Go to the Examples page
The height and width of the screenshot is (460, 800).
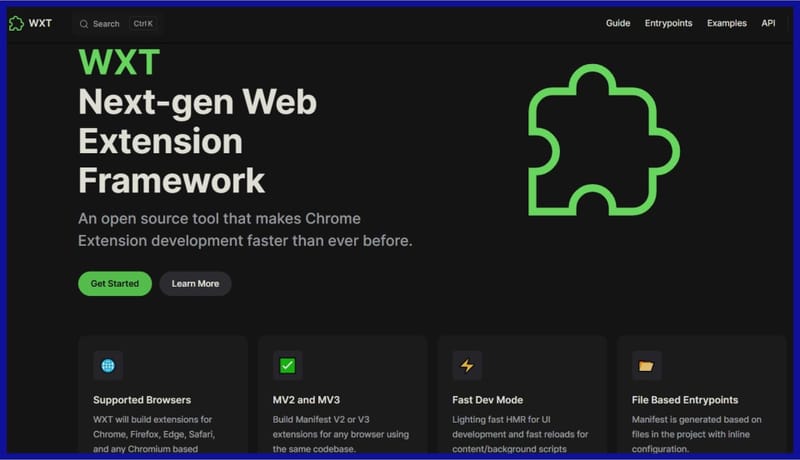tap(727, 23)
